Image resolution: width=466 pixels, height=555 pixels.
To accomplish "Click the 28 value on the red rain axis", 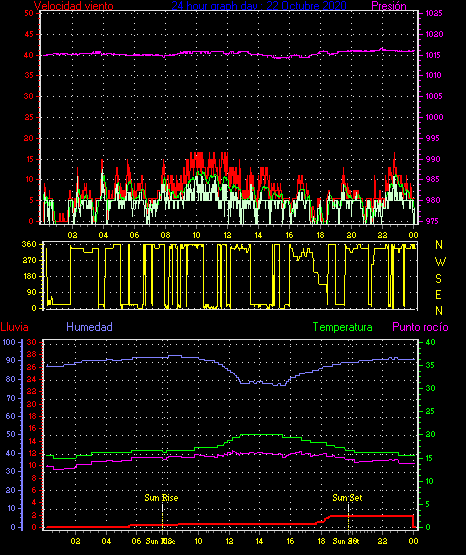I will coord(31,354).
